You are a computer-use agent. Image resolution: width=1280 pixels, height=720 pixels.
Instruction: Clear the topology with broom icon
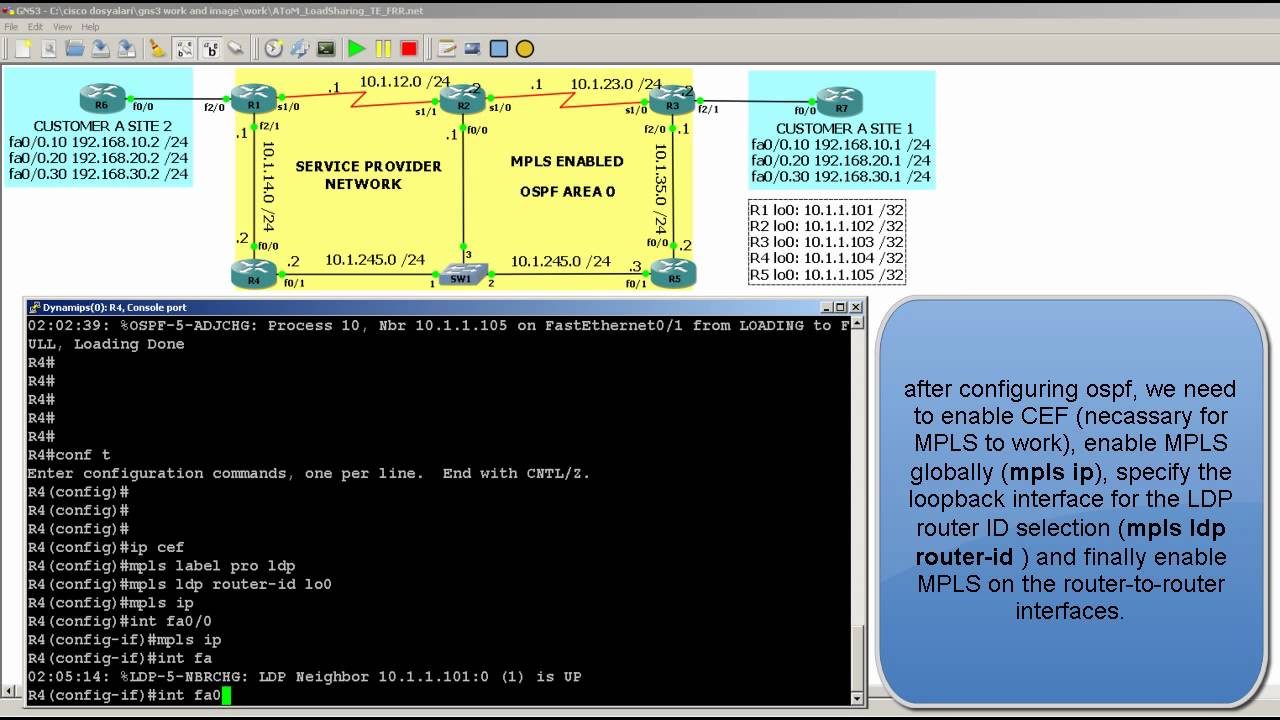(x=157, y=48)
